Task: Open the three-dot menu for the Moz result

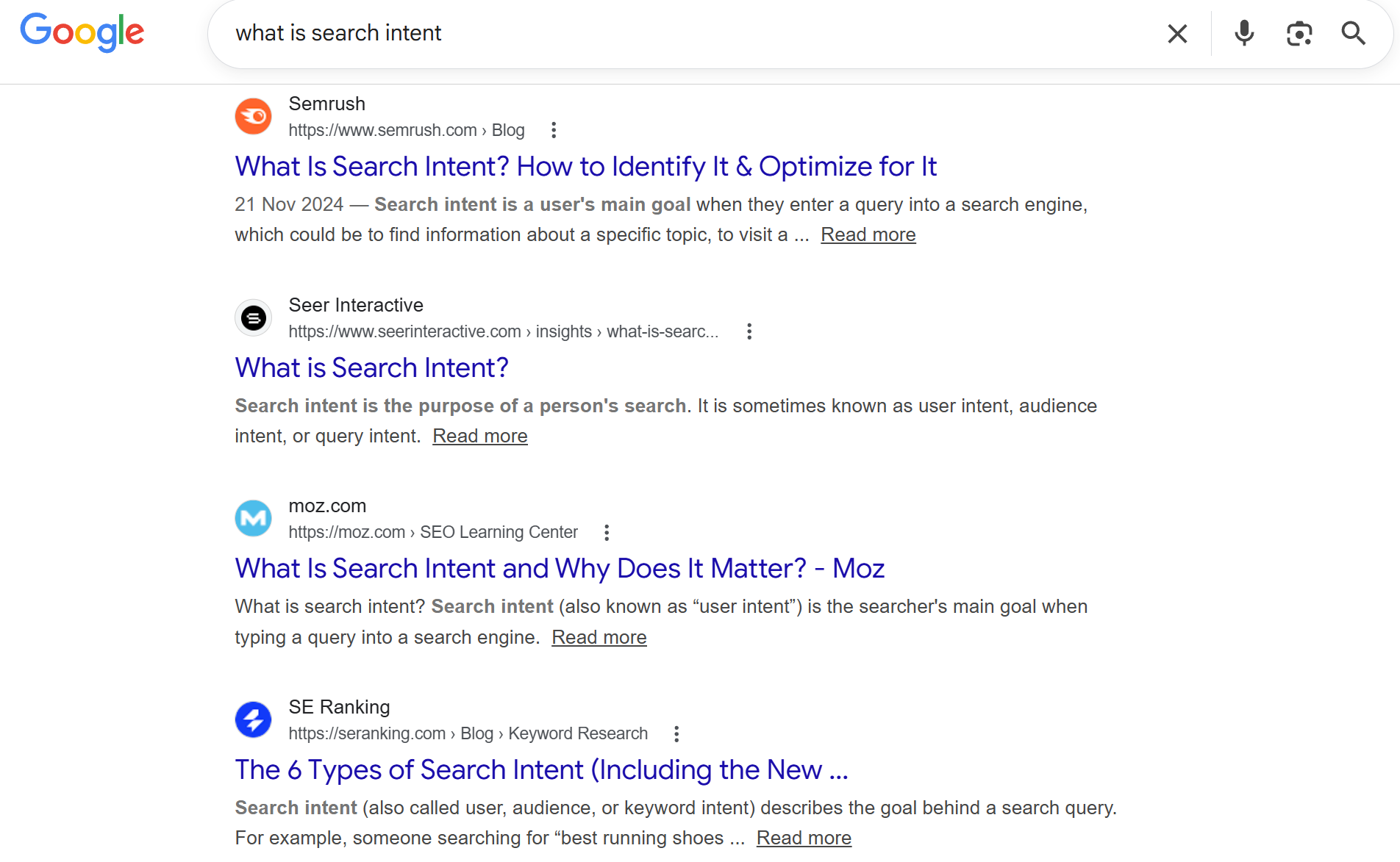Action: pos(607,531)
